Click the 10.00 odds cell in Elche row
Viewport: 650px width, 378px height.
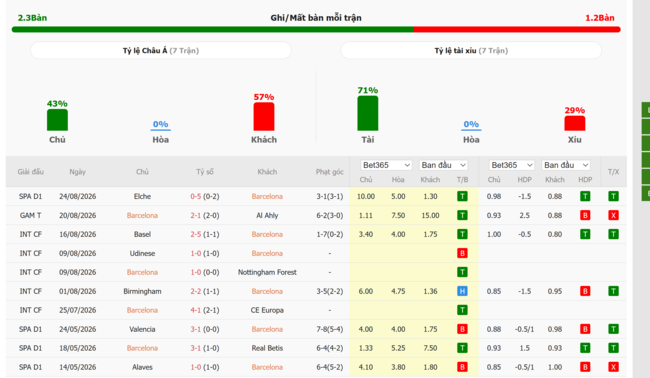[366, 196]
